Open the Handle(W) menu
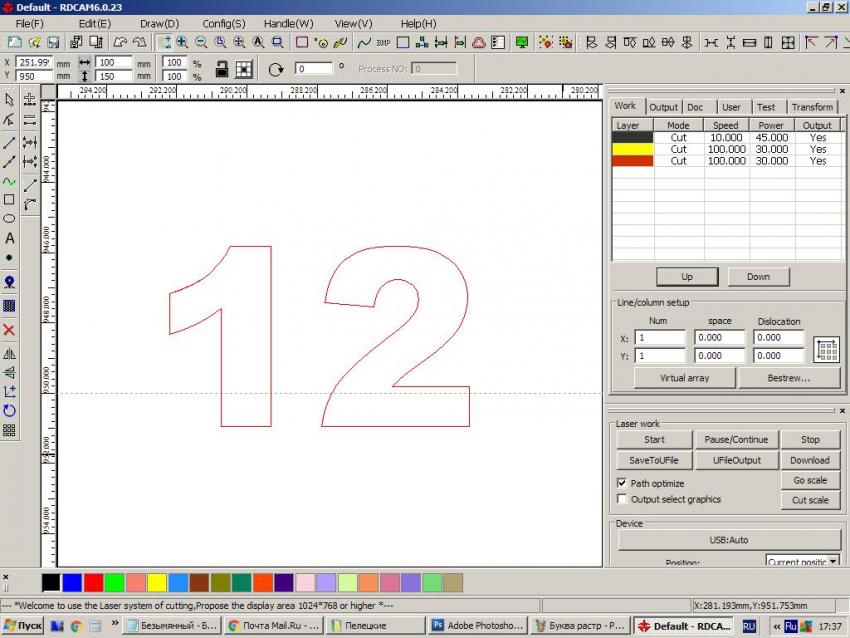Viewport: 850px width, 638px height. pos(288,23)
